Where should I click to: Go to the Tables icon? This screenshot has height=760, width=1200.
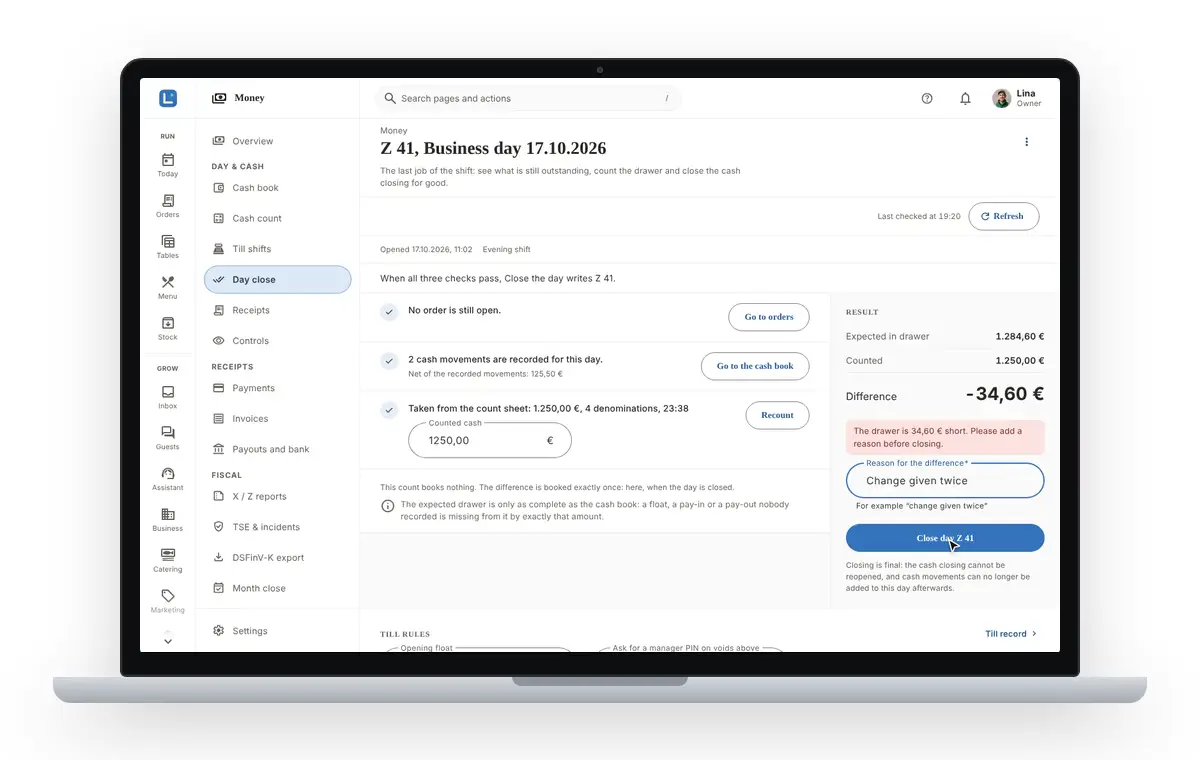[x=167, y=247]
